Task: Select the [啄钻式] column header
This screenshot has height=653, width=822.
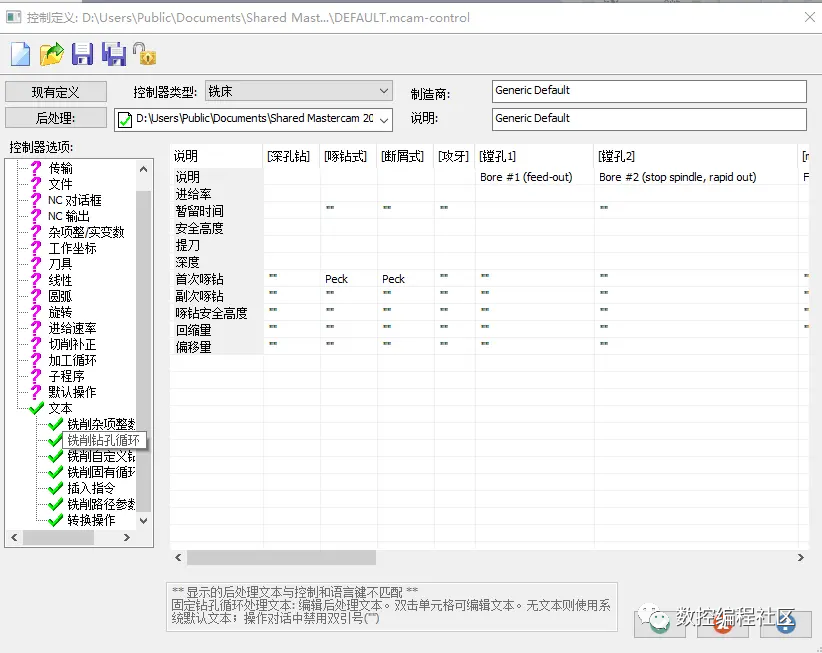Action: [x=345, y=156]
